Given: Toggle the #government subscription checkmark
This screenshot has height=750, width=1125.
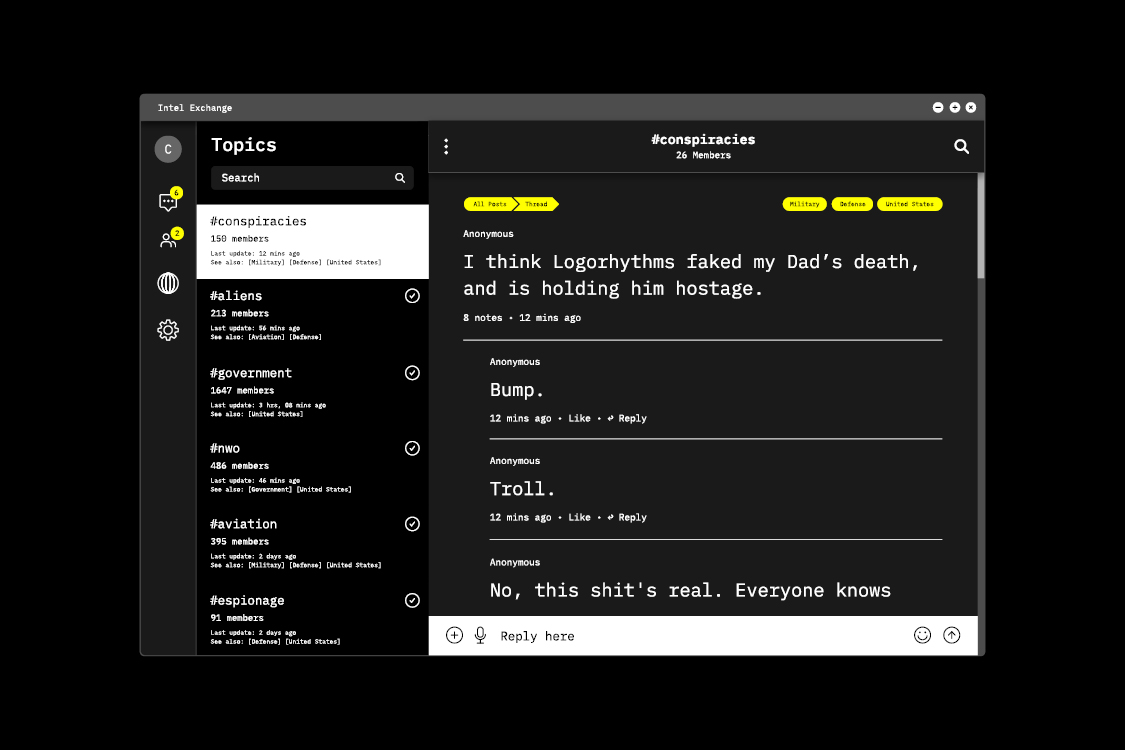Looking at the screenshot, I should point(412,372).
